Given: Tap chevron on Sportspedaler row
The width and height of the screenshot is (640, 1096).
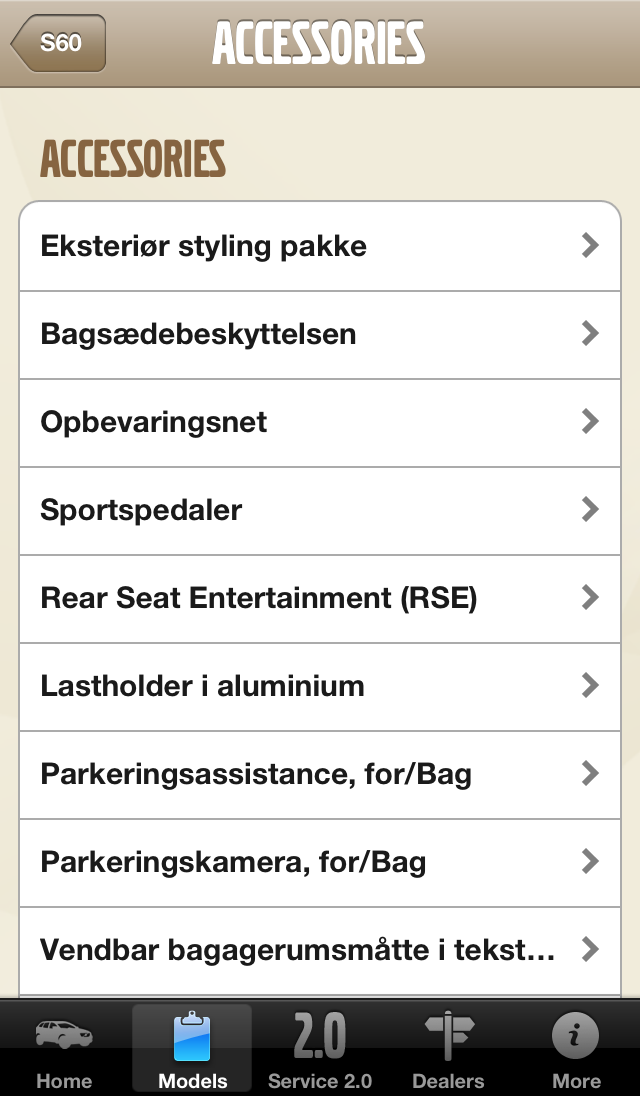Looking at the screenshot, I should pyautogui.click(x=590, y=510).
